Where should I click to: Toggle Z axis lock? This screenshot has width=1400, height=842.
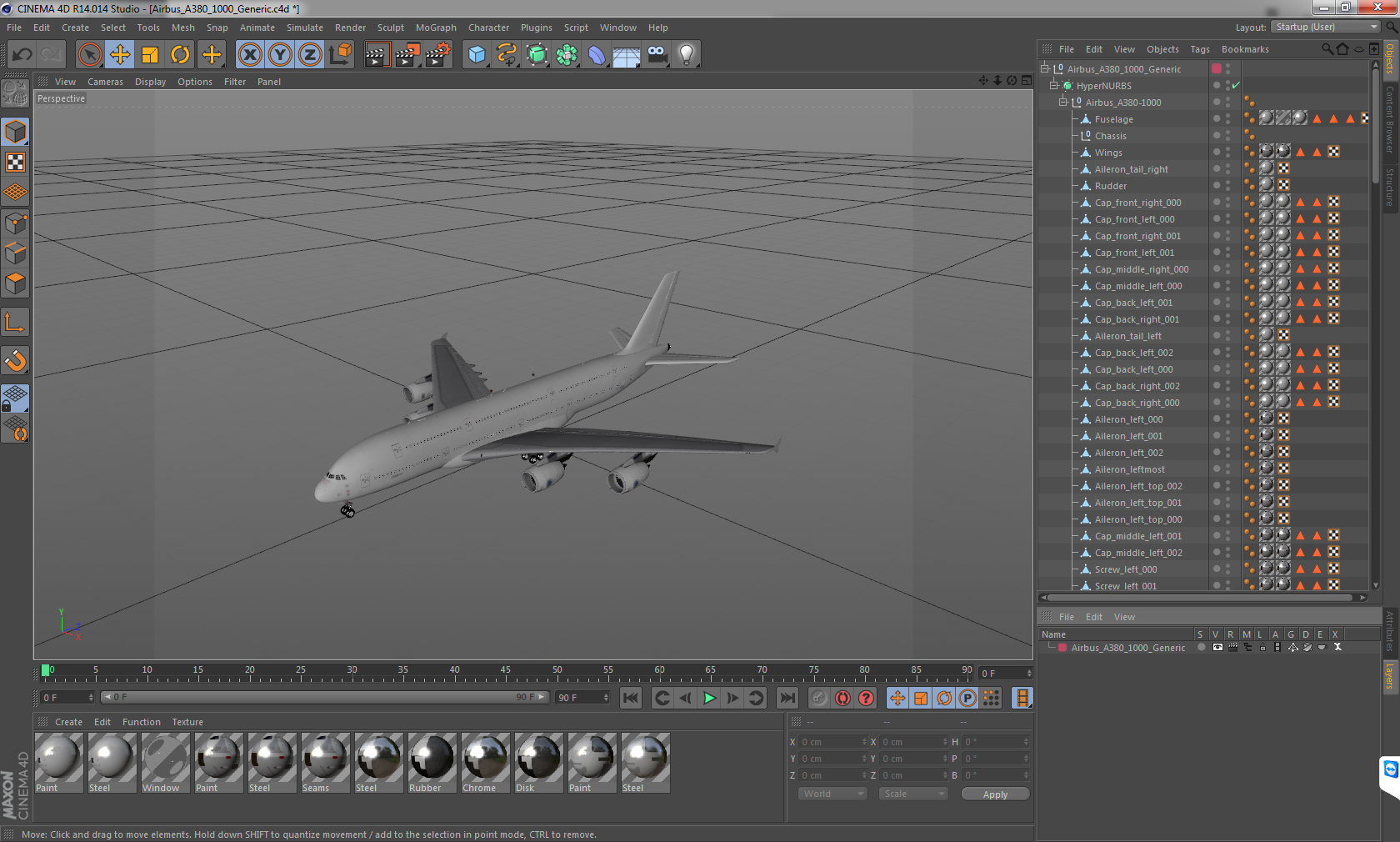(310, 55)
